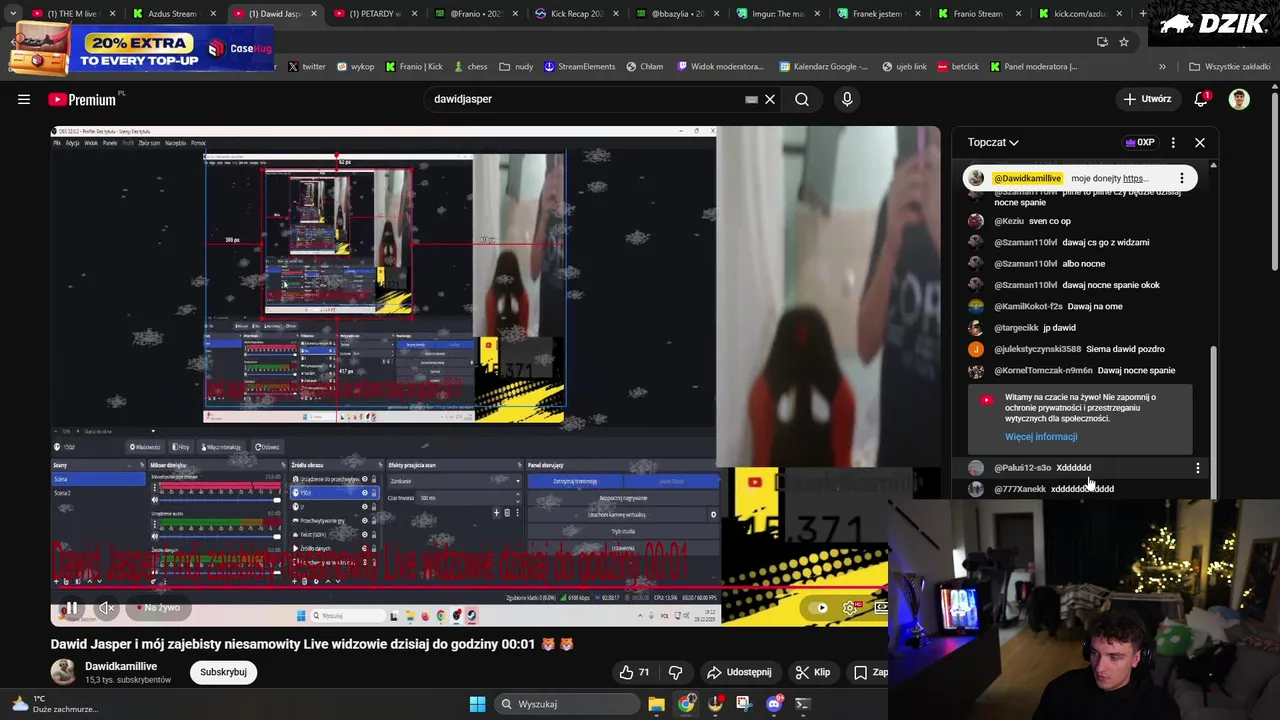The height and width of the screenshot is (720, 1280).
Task: Show hidden bookmarks overflow chevron
Action: pos(1162,67)
